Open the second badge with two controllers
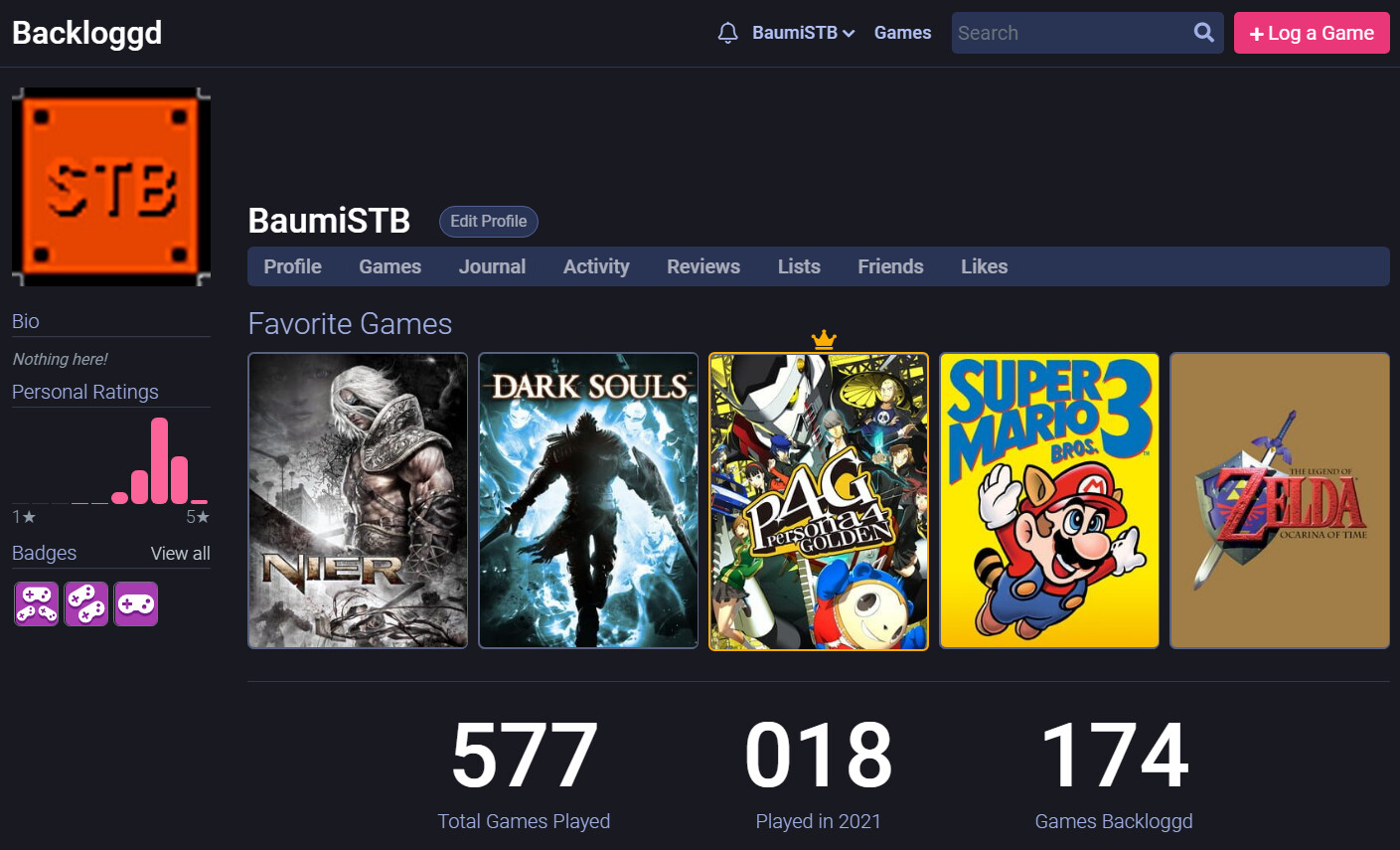 click(x=86, y=603)
